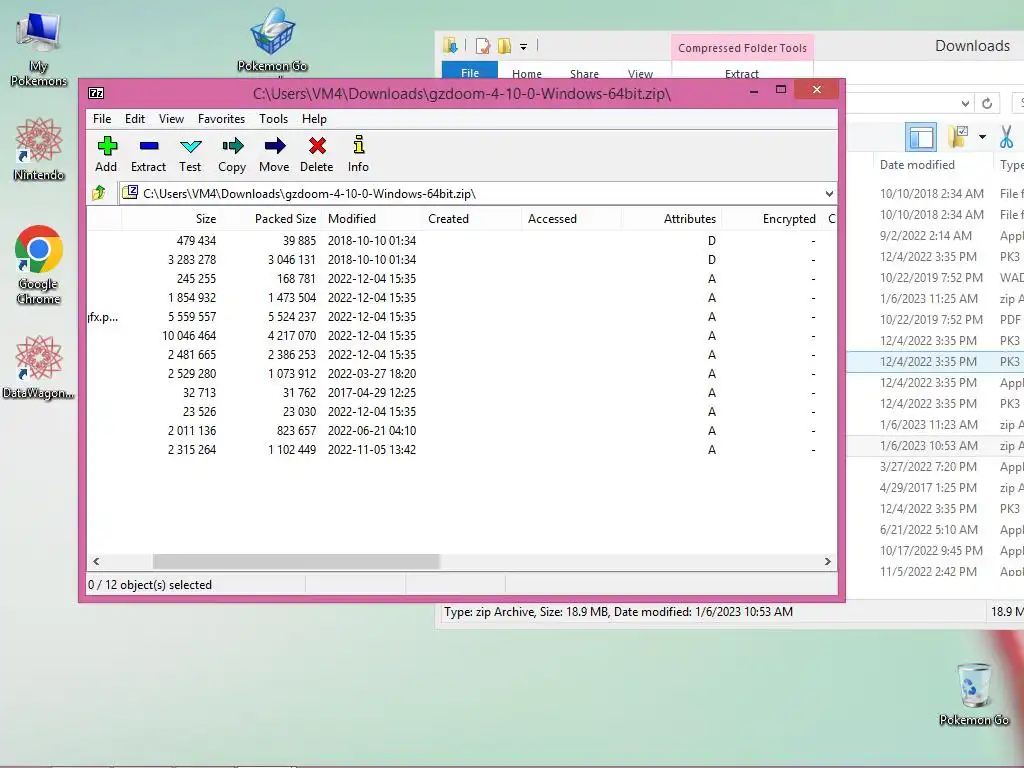Click Explorer refresh button
The width and height of the screenshot is (1024, 768).
click(987, 103)
